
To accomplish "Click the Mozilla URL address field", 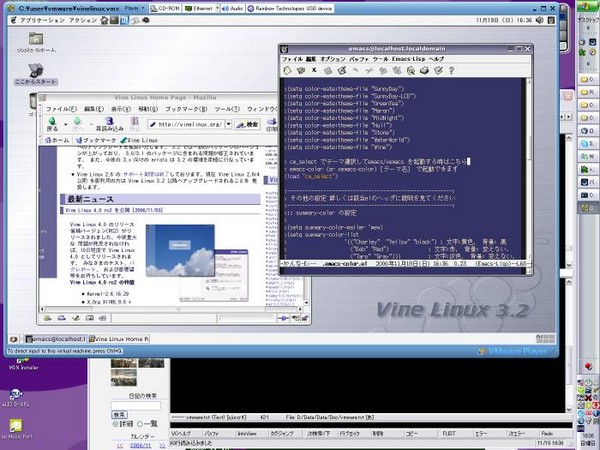I will tap(186, 124).
